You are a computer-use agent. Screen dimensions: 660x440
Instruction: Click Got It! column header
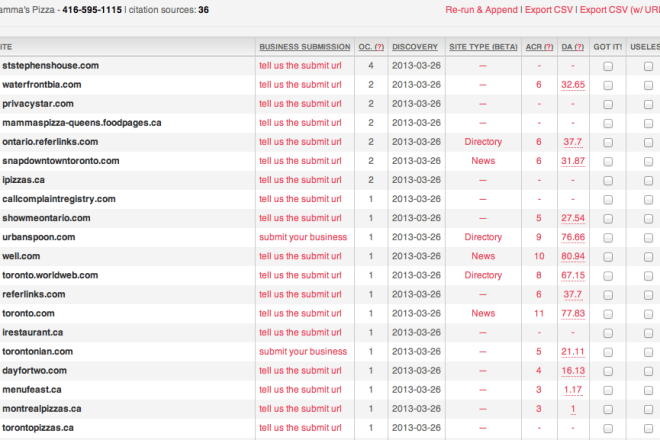[x=607, y=47]
